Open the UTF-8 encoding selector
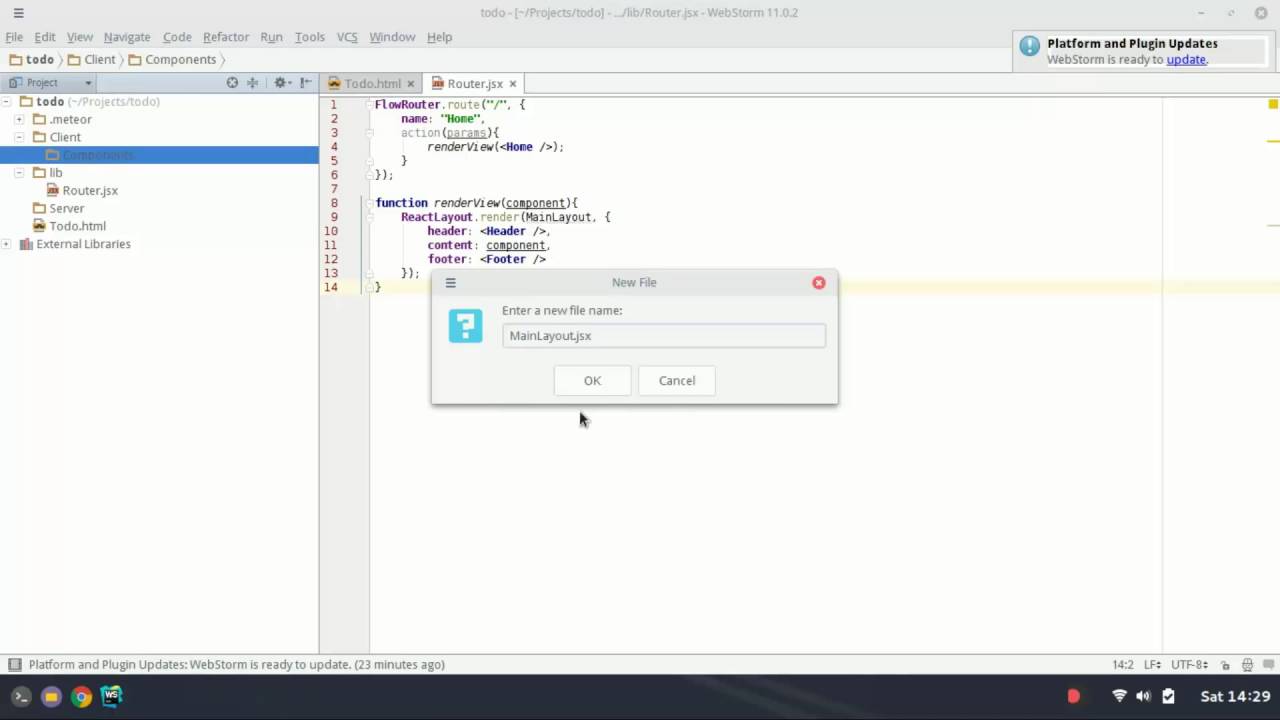Image resolution: width=1280 pixels, height=720 pixels. (1189, 665)
